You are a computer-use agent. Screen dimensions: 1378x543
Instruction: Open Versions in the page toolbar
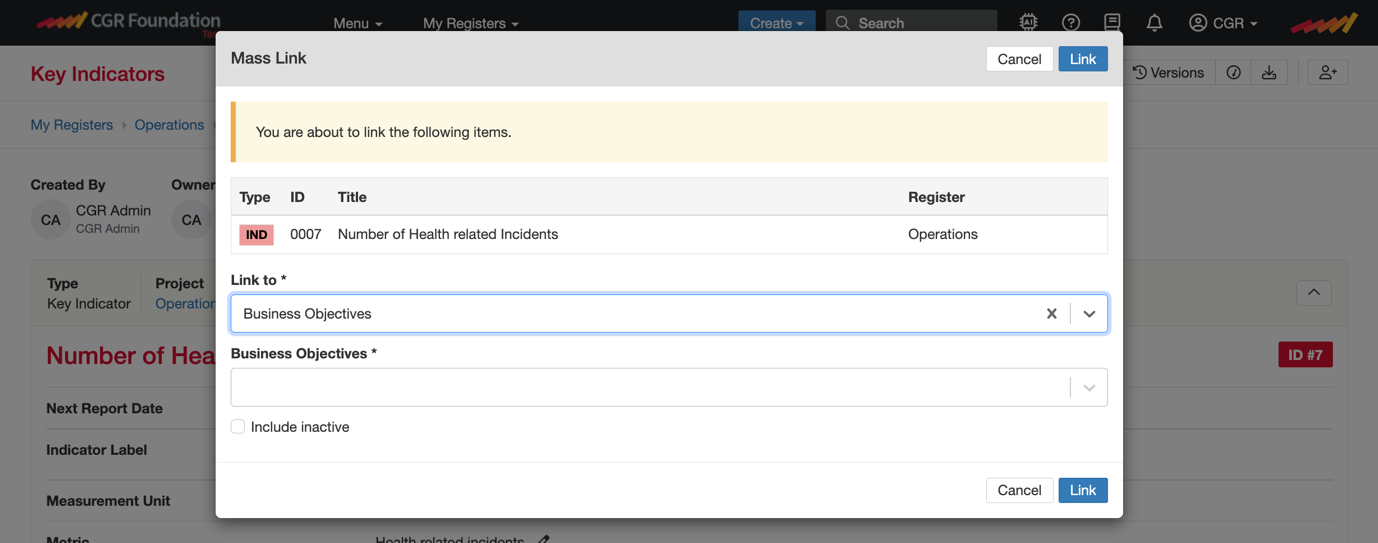(1168, 72)
